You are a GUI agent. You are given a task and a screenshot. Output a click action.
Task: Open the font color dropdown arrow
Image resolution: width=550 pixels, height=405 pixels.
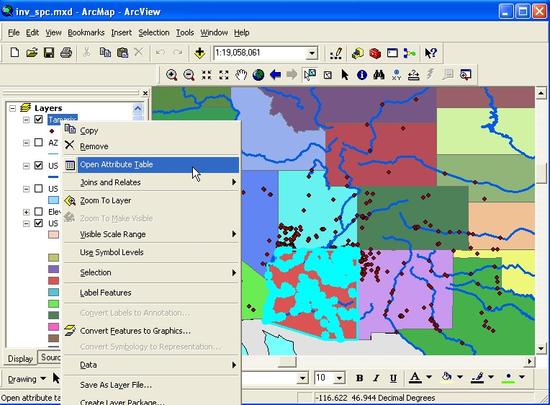coord(429,377)
